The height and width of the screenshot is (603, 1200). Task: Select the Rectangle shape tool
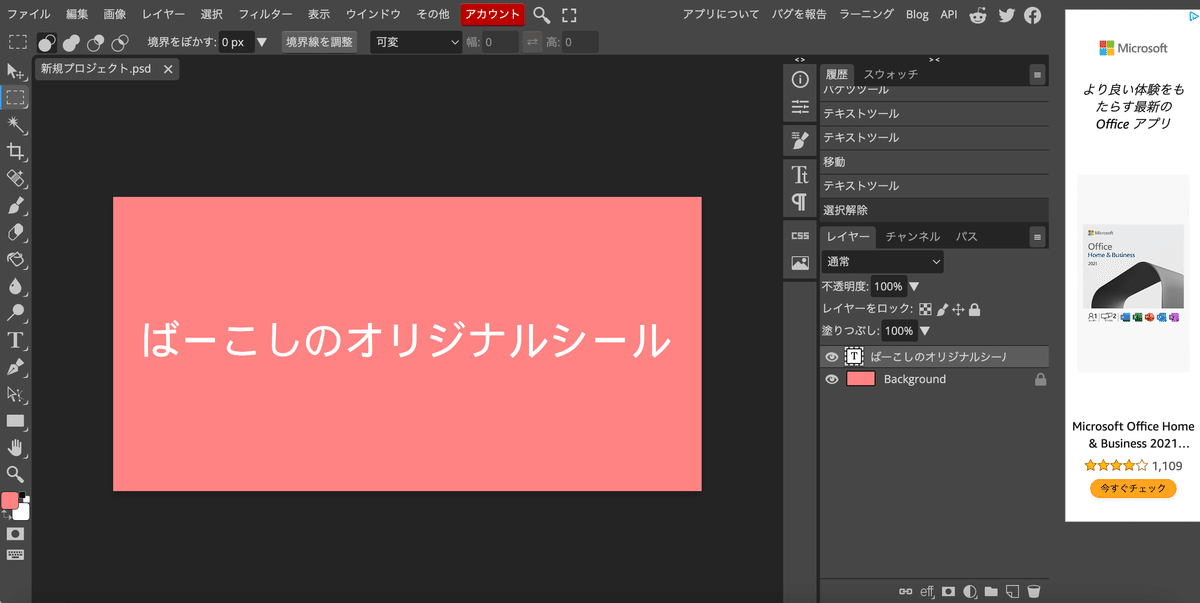click(x=15, y=421)
